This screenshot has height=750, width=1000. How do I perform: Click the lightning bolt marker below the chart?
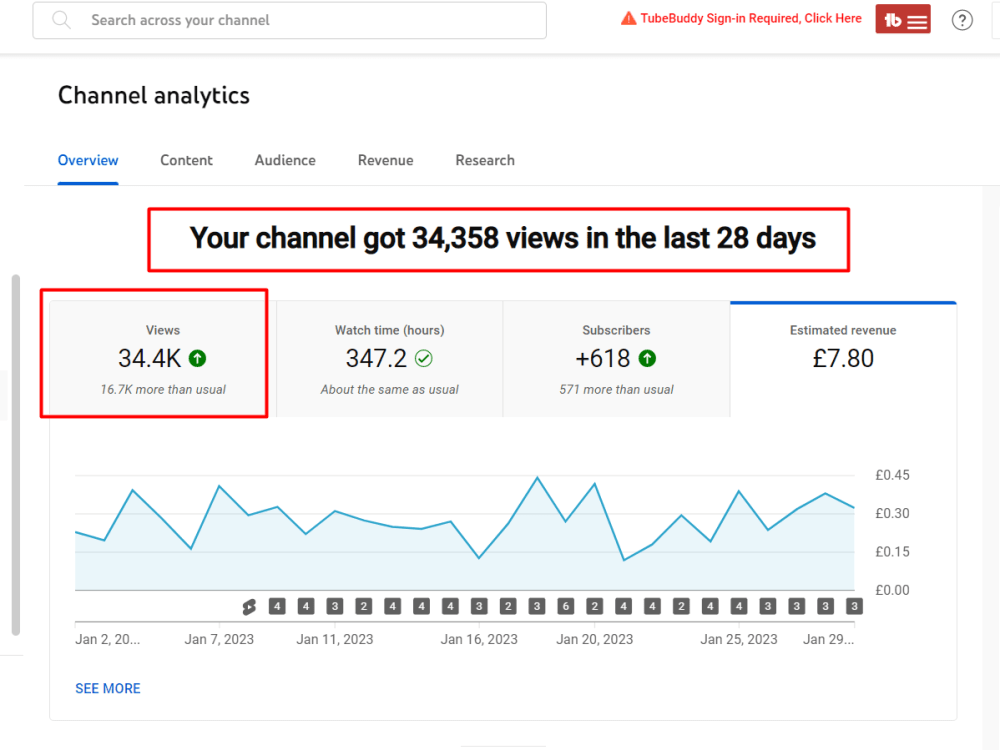[249, 606]
